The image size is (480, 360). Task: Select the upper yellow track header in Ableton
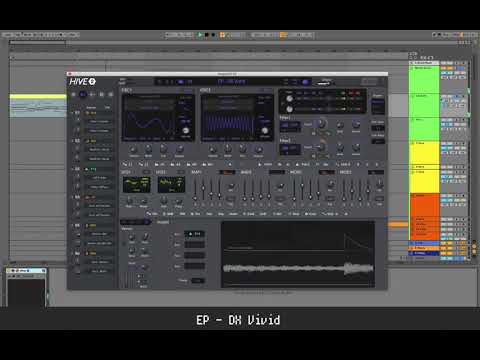point(424,152)
